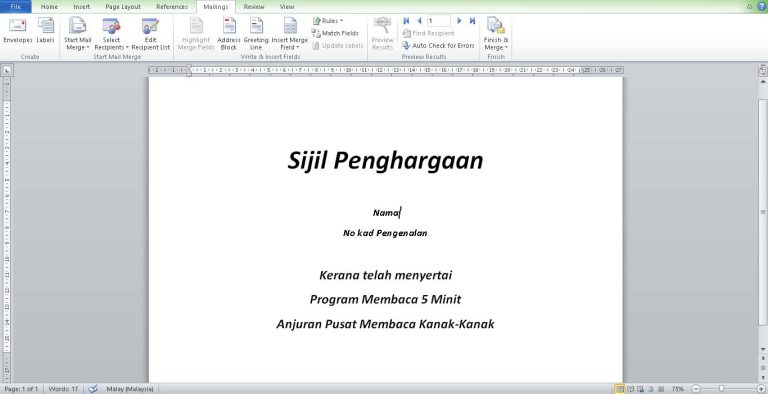Open the Envelopes tool
The image size is (768, 394).
(18, 31)
